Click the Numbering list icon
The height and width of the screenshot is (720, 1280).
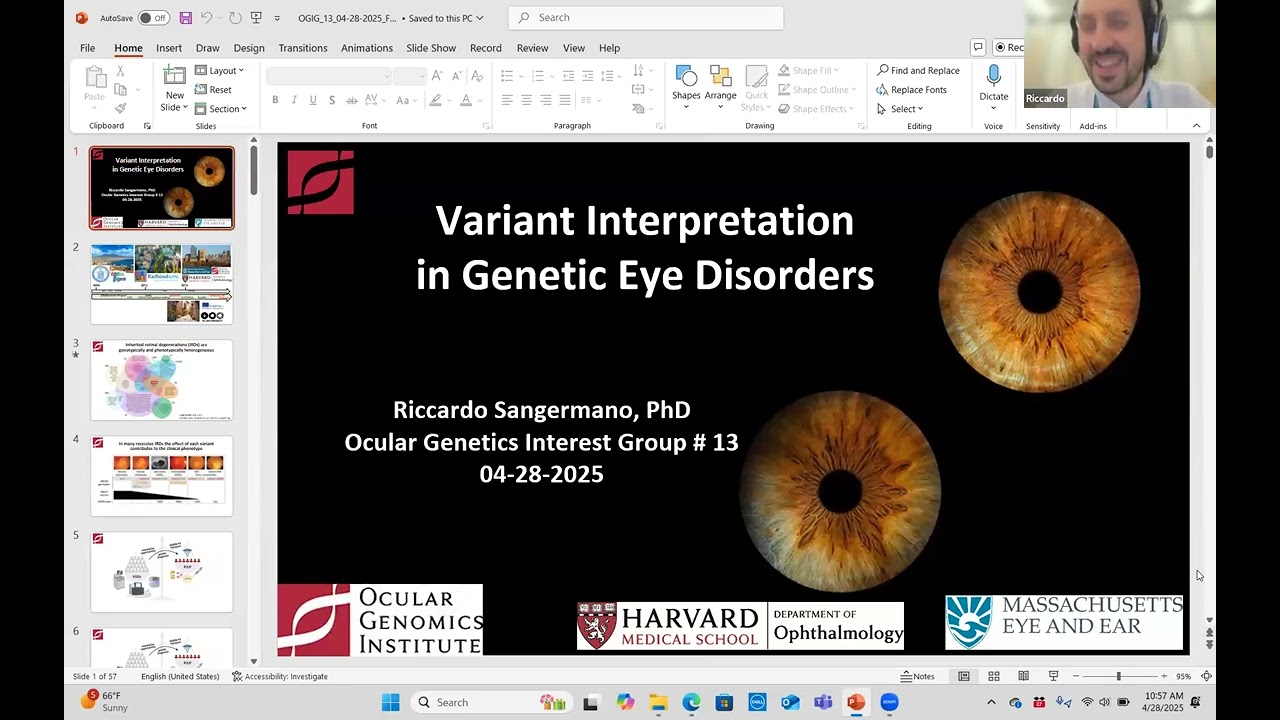coord(537,76)
